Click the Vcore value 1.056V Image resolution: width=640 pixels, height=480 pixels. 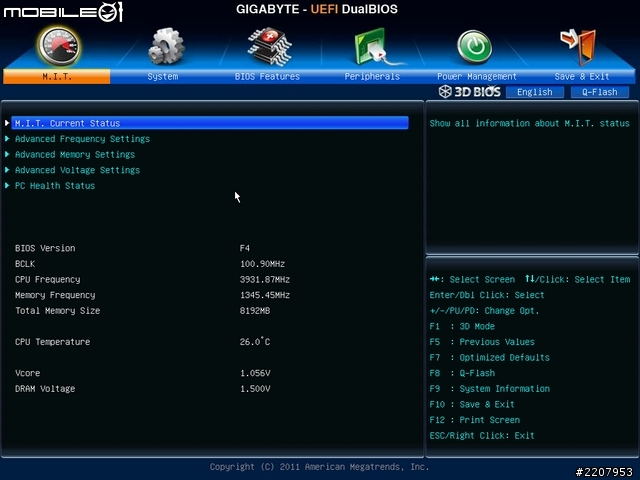(255, 373)
